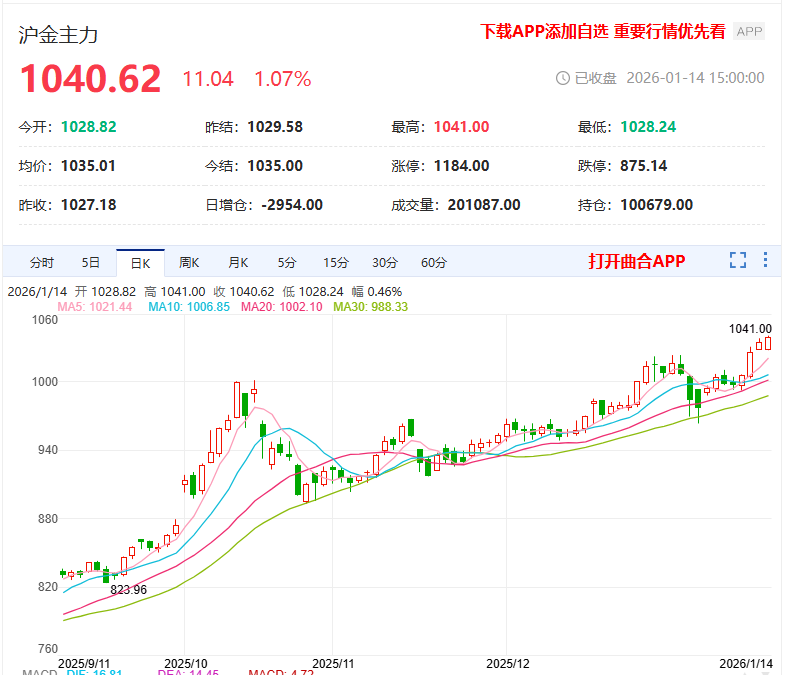This screenshot has width=785, height=675.
Task: Switch to the 15分 tab
Action: click(336, 262)
